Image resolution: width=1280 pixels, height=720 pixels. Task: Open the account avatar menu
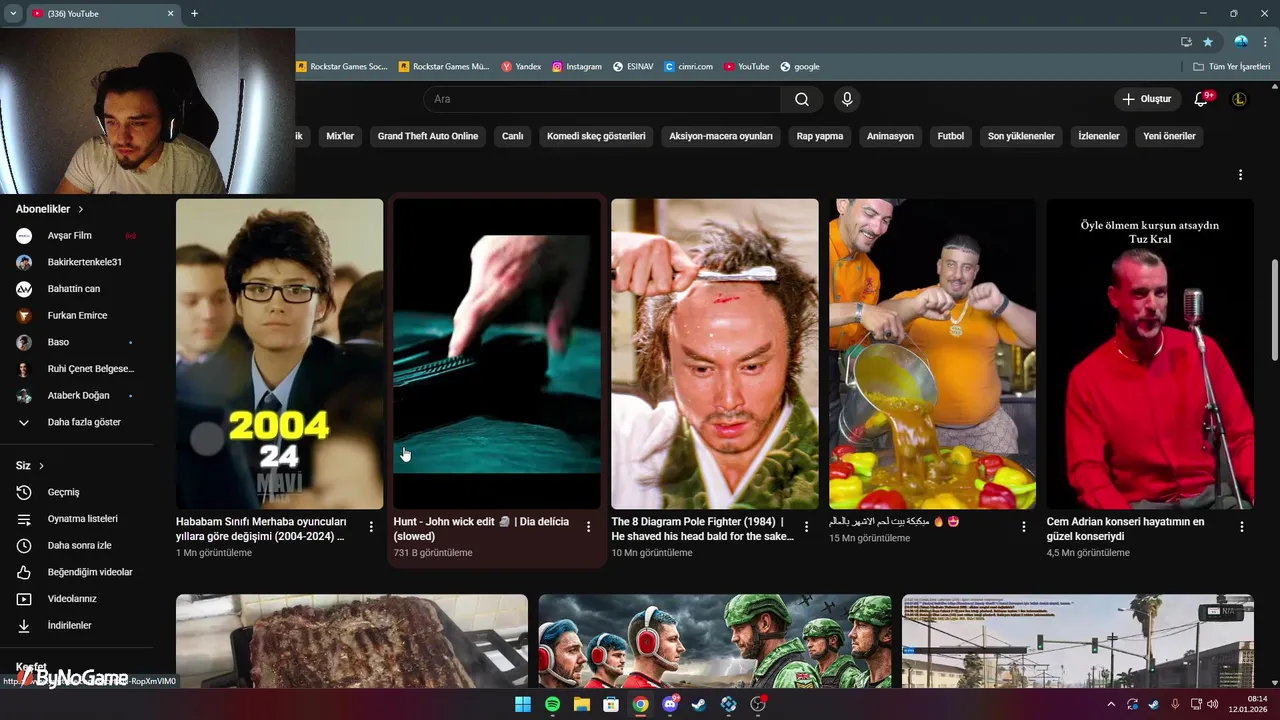click(1239, 99)
